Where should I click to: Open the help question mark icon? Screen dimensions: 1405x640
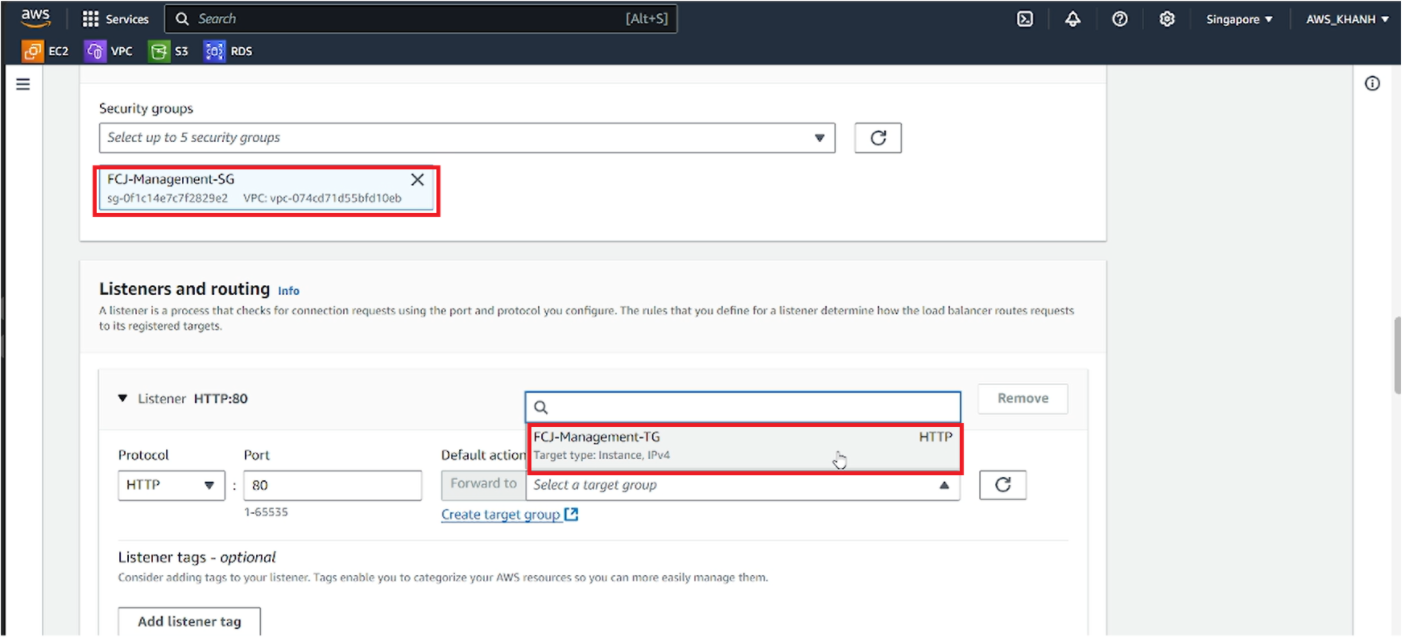tap(1120, 19)
